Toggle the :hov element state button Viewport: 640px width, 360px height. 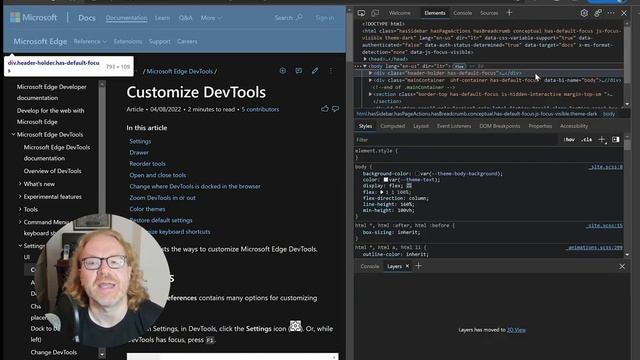(x=569, y=140)
